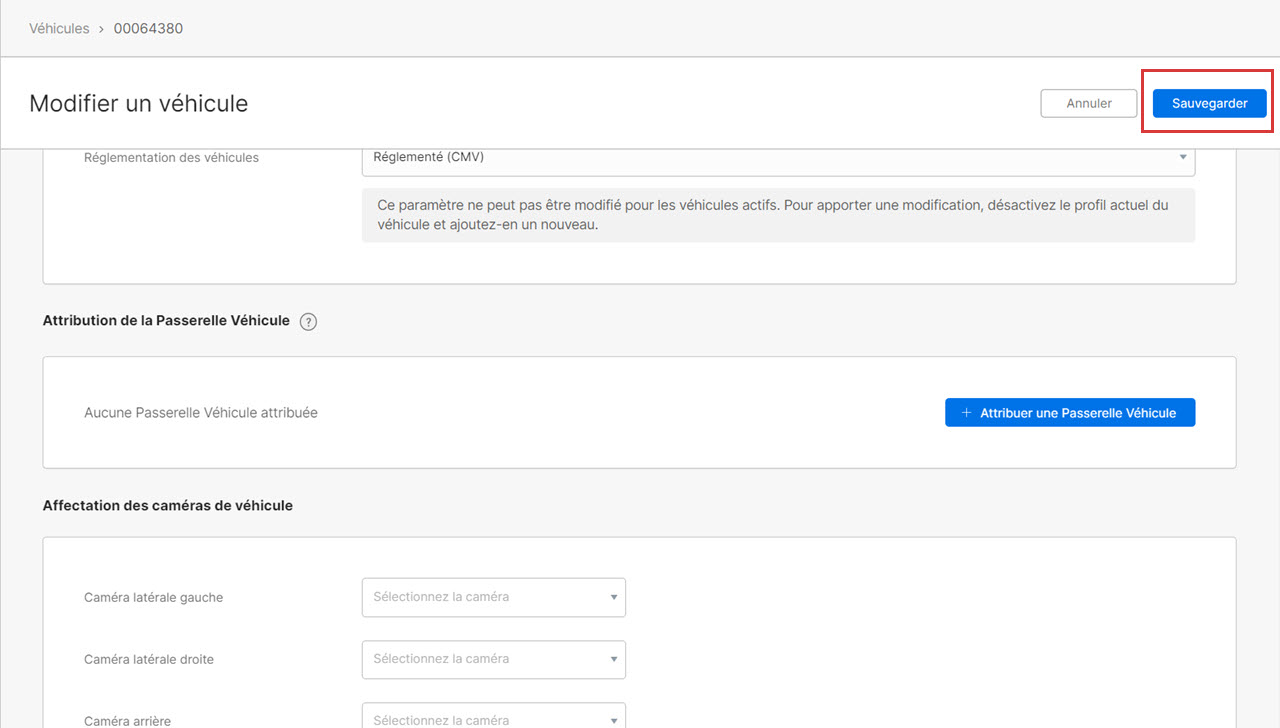Expand the Caméra arrière dropdown arrow
Image resolution: width=1280 pixels, height=728 pixels.
613,718
